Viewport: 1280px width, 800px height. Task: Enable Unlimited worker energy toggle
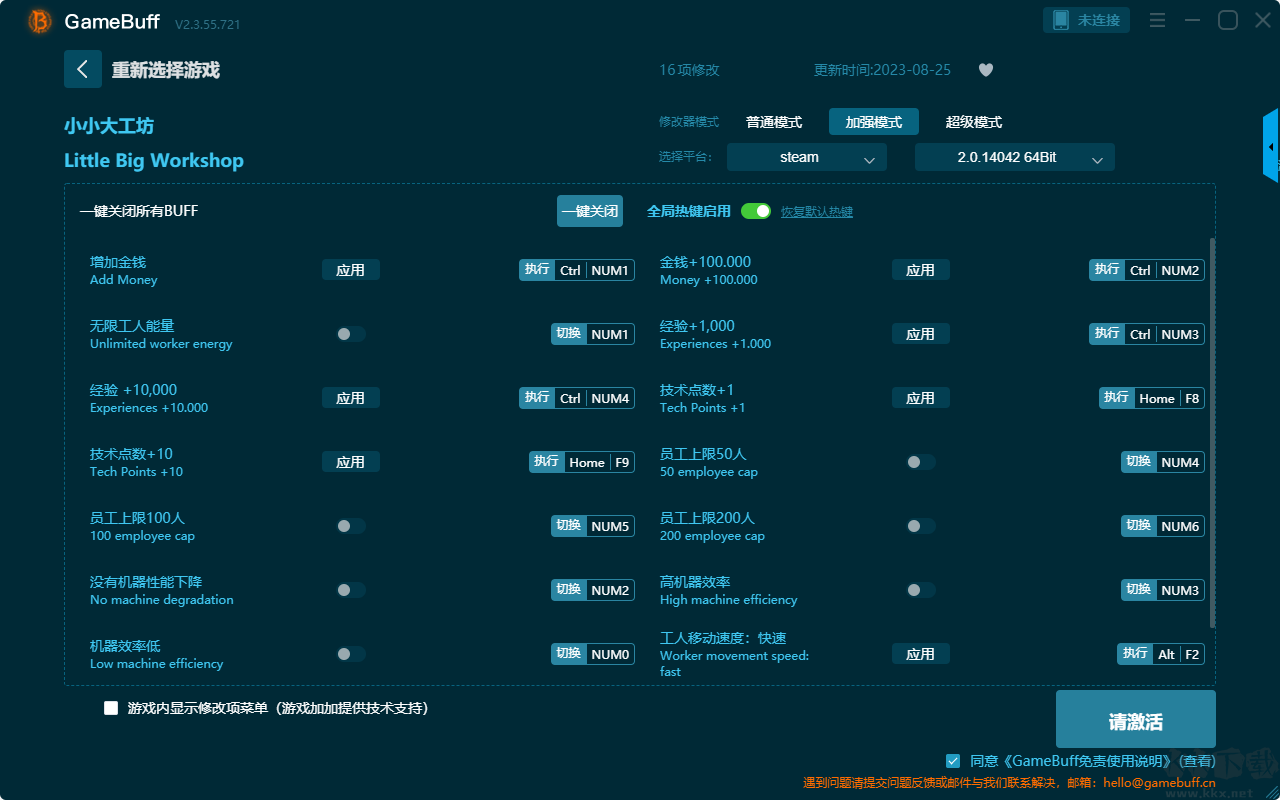click(x=351, y=334)
